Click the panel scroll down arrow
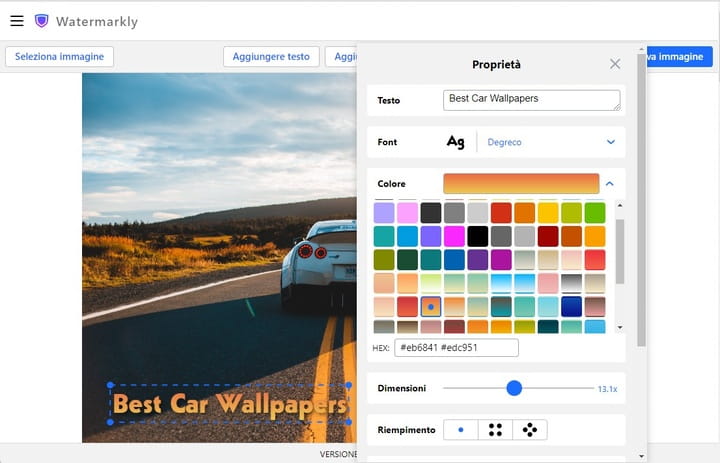 [x=641, y=456]
